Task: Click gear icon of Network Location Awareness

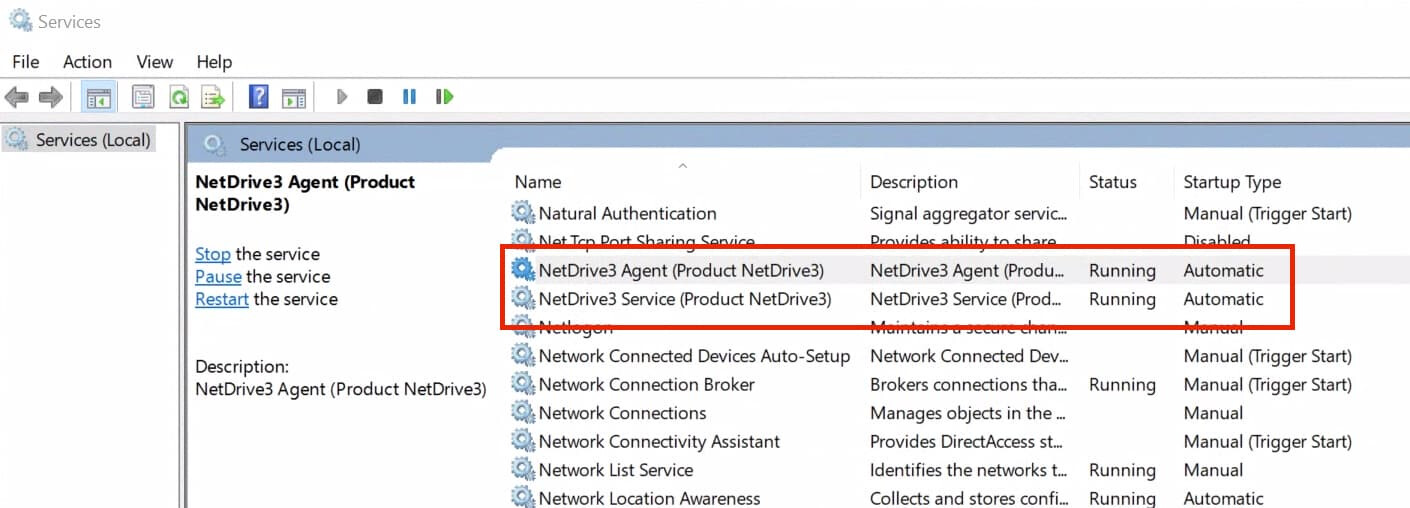Action: click(523, 497)
